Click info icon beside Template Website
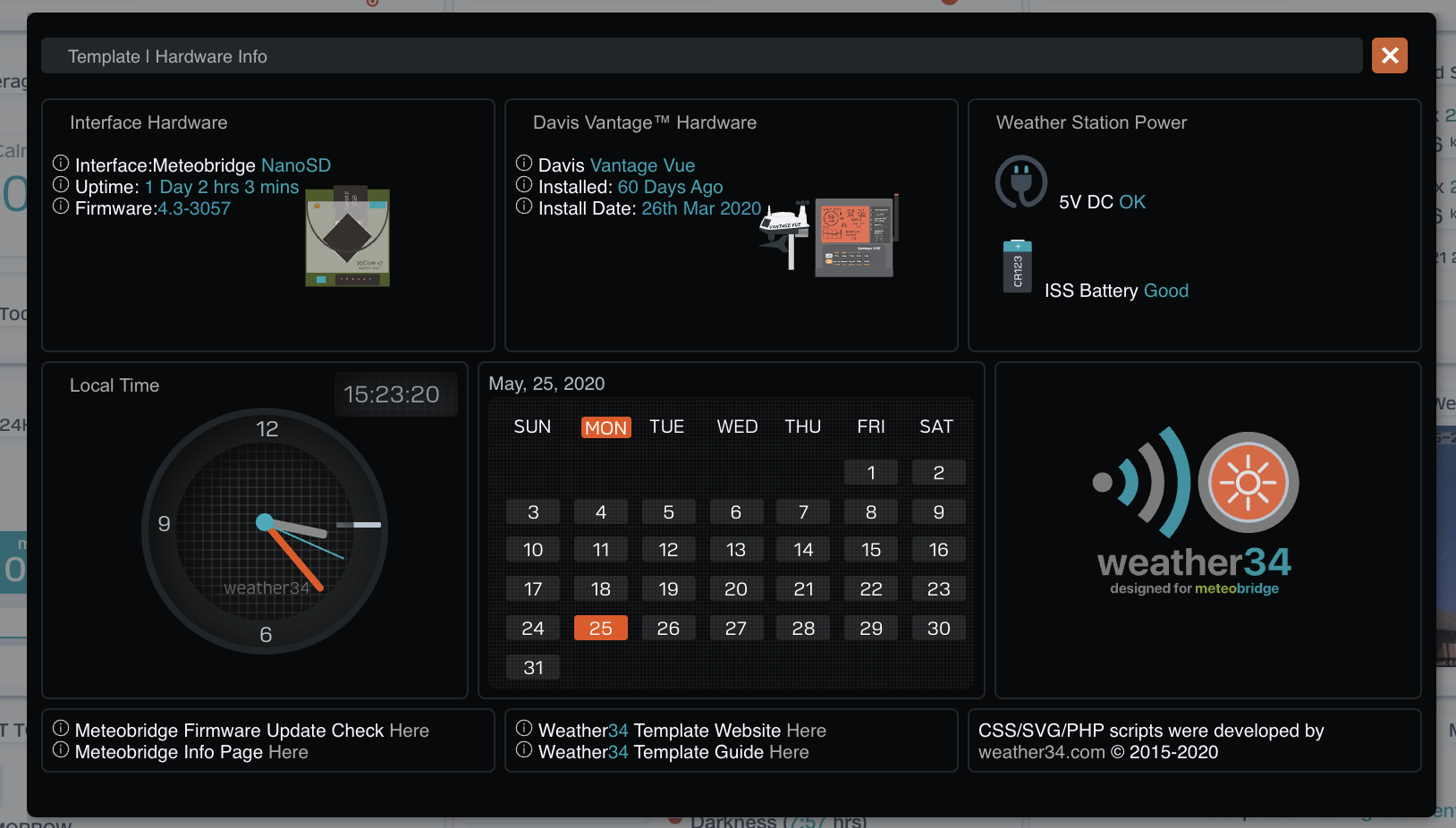The width and height of the screenshot is (1456, 828). point(524,728)
